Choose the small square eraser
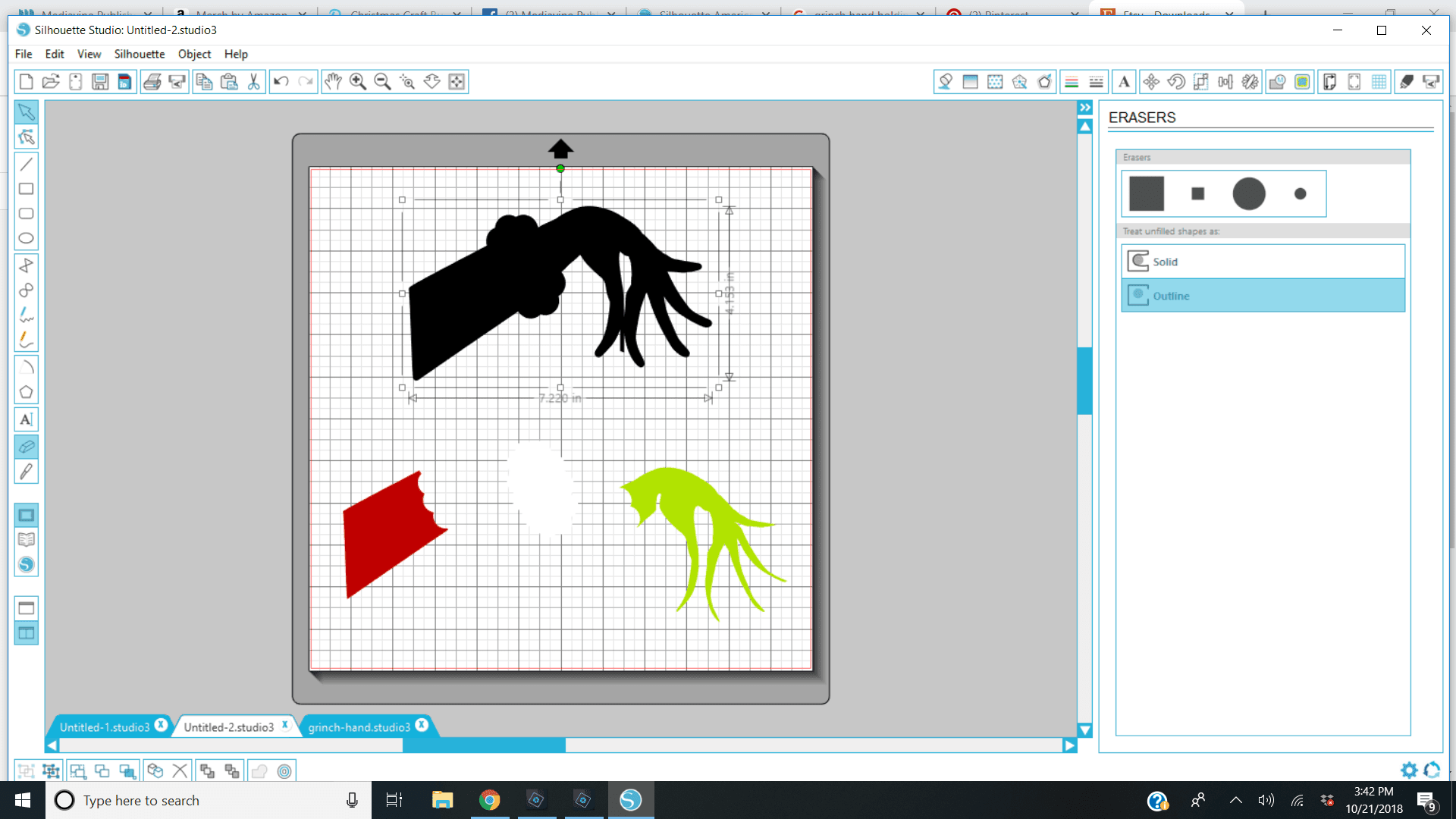This screenshot has width=1456, height=819. (x=1198, y=193)
